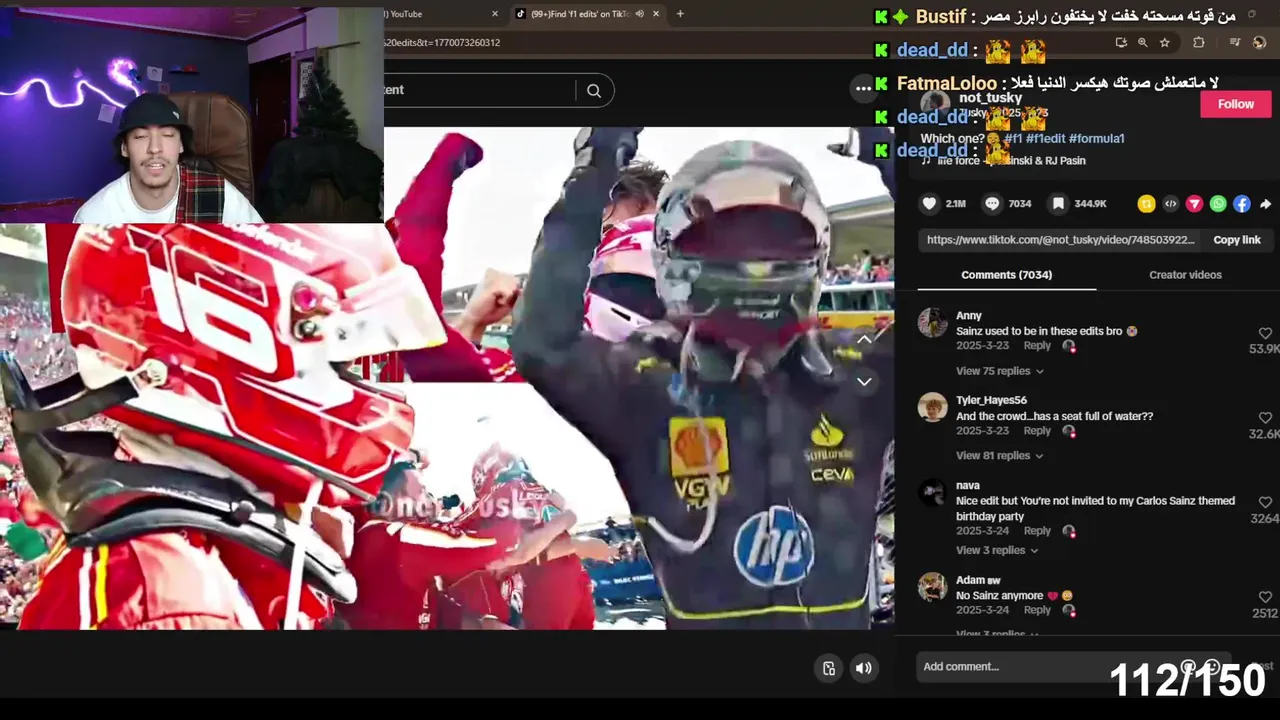This screenshot has width=1280, height=720.
Task: Switch to Comments (7034) tab
Action: tap(1006, 275)
